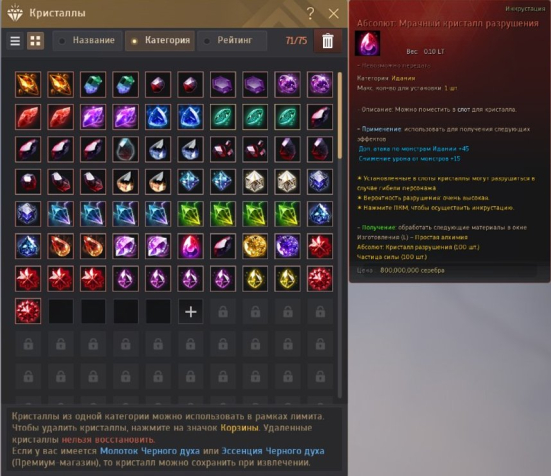551x476 pixels.
Task: Sort crystals by Рейтинг
Action: coord(232,40)
